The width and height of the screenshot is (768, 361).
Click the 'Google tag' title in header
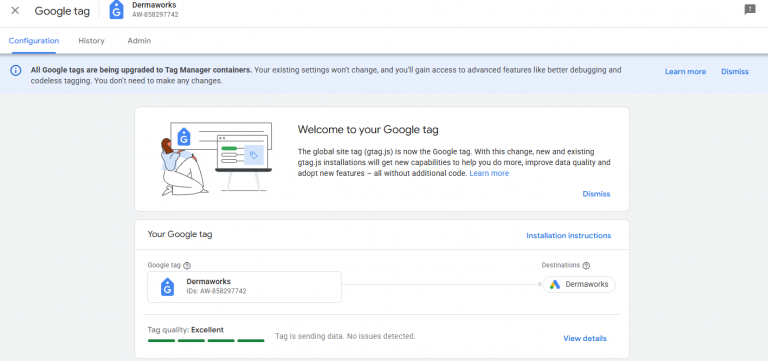pyautogui.click(x=62, y=11)
